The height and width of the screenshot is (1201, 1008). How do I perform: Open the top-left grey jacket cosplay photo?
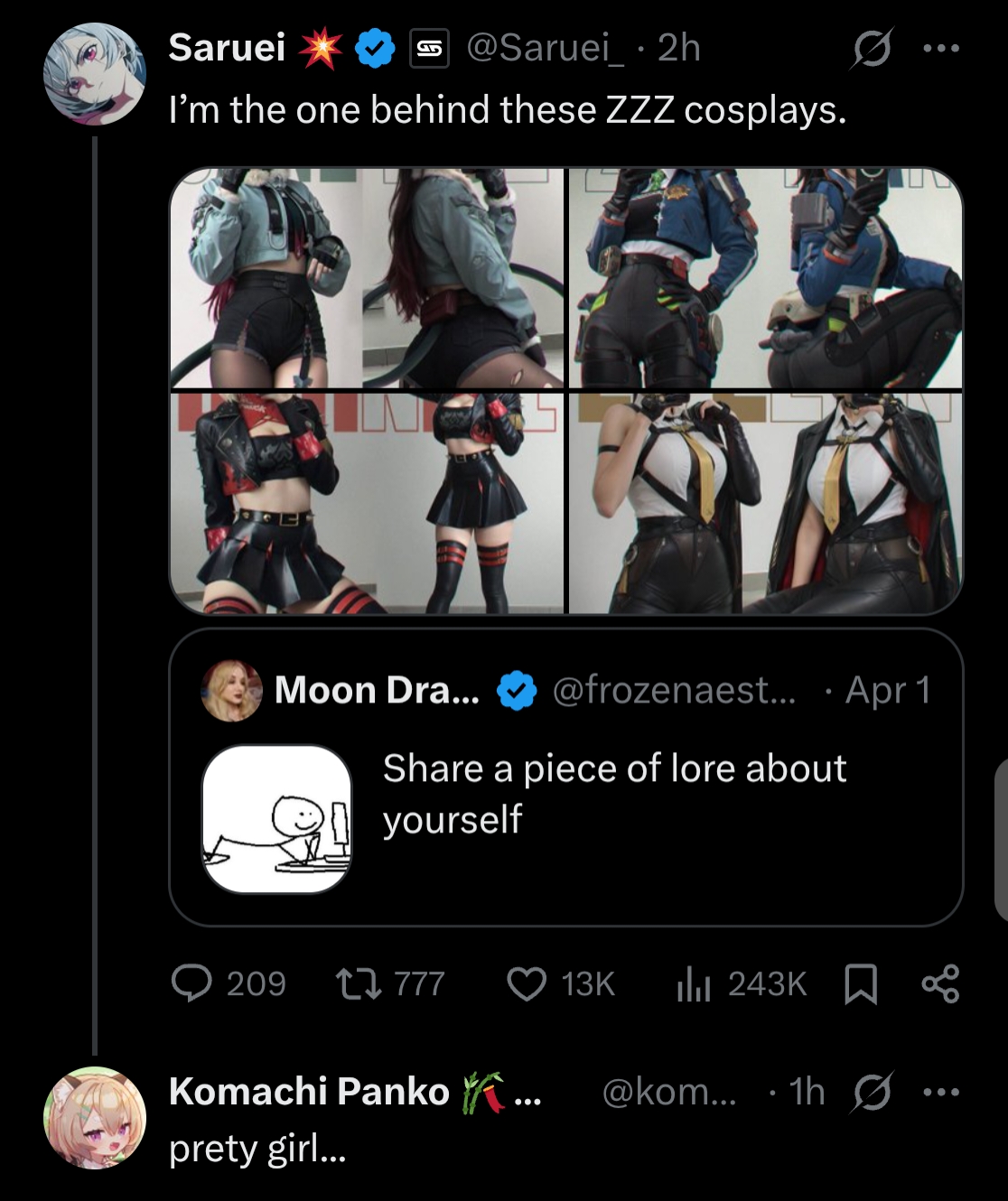point(367,278)
